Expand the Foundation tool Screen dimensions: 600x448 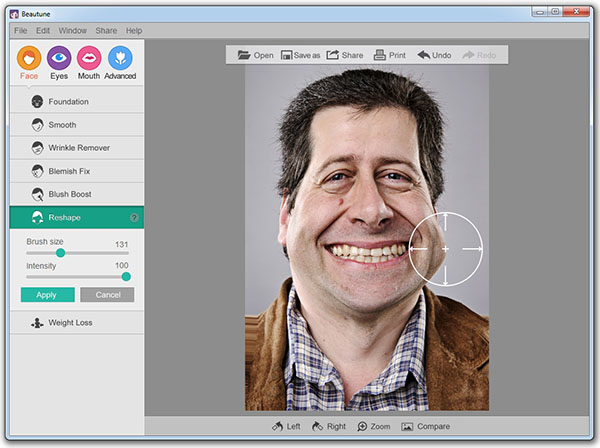click(68, 102)
